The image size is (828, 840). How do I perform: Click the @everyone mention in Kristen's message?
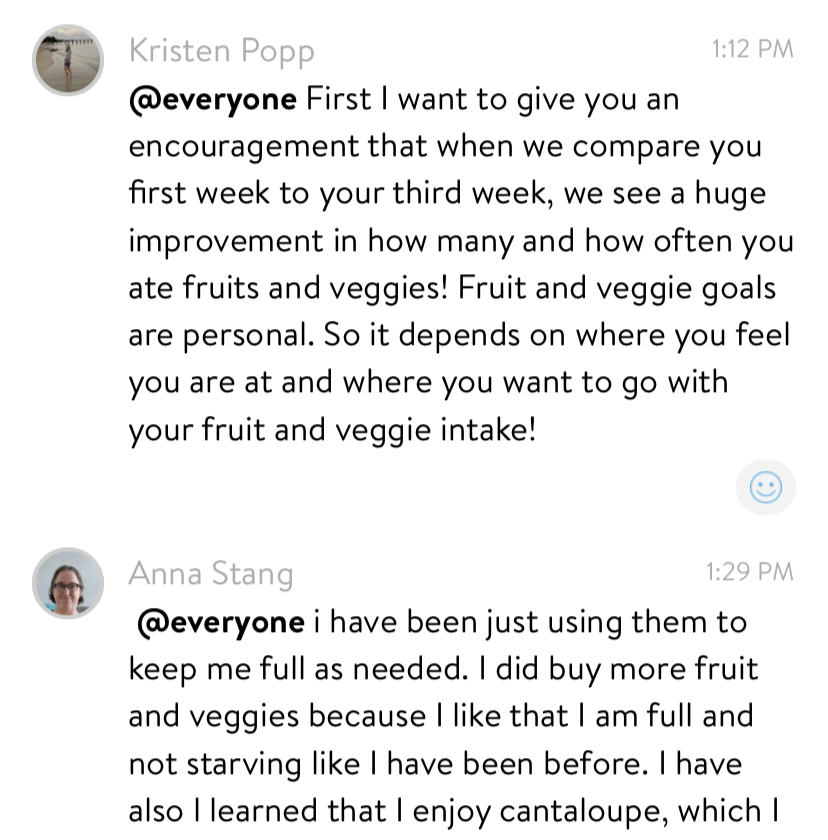[x=212, y=100]
